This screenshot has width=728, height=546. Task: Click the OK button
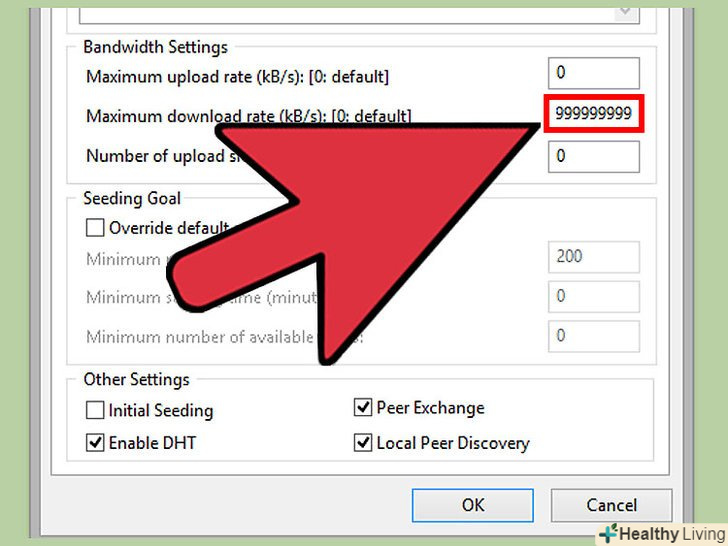pyautogui.click(x=473, y=505)
